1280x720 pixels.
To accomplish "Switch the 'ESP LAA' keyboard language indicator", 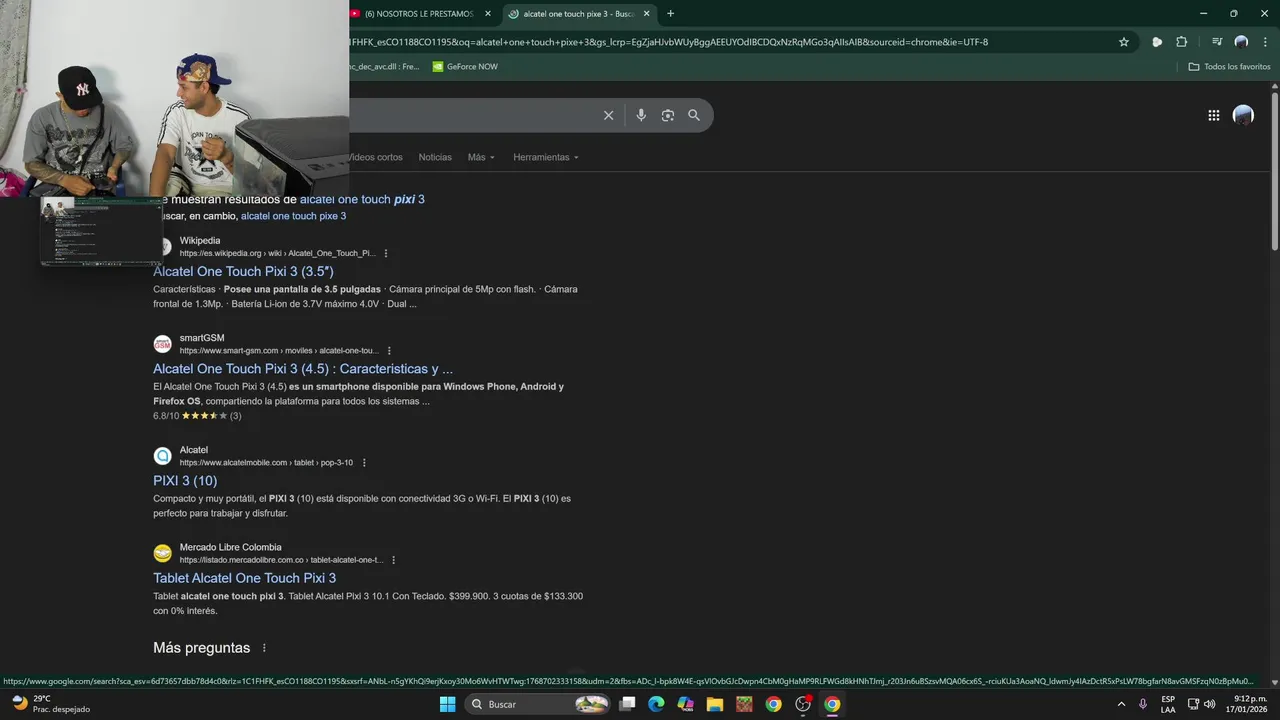I will [x=1168, y=704].
